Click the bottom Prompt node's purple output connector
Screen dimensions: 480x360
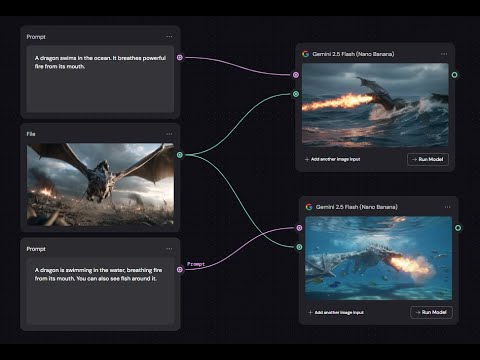(180, 269)
